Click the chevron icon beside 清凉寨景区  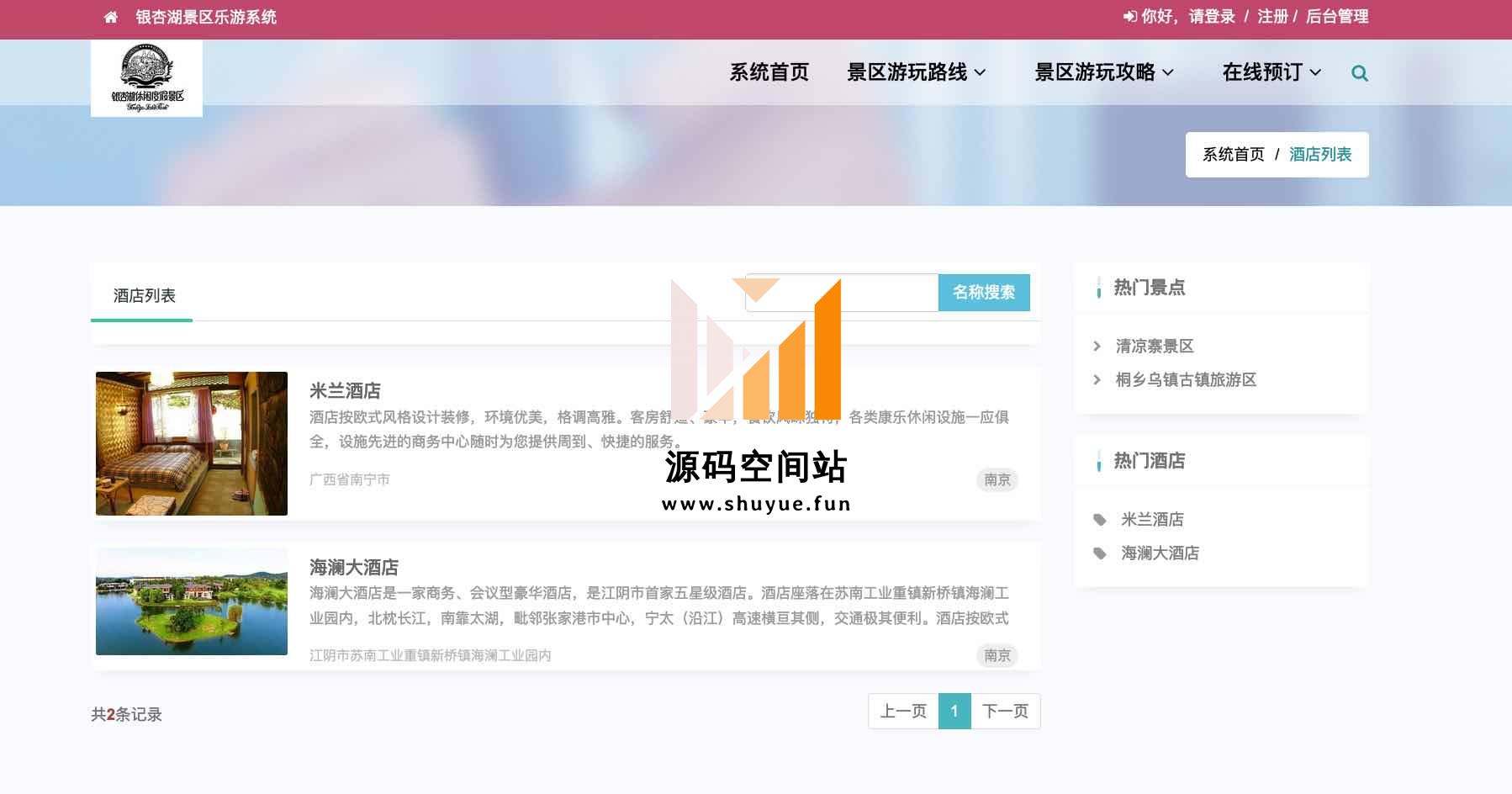click(x=1097, y=347)
